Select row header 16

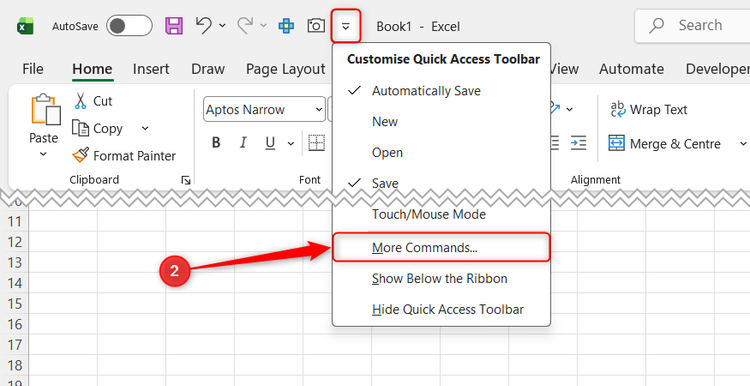(x=15, y=324)
